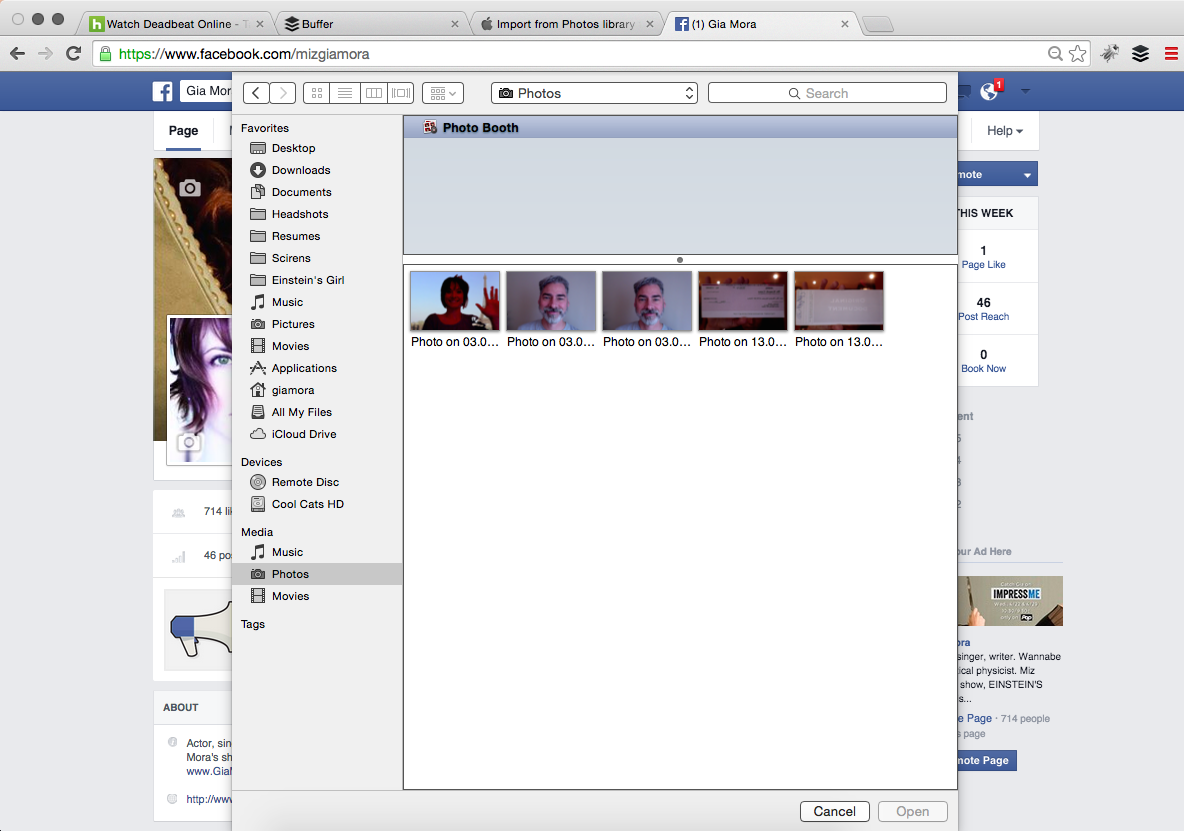Select the Page tab on Facebook
This screenshot has width=1184, height=831.
coord(183,131)
